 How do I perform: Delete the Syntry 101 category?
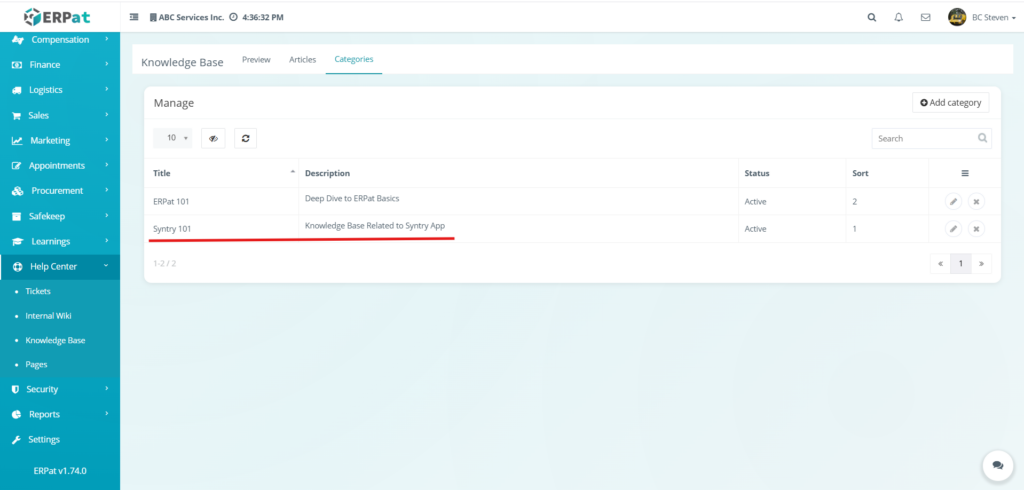point(976,229)
